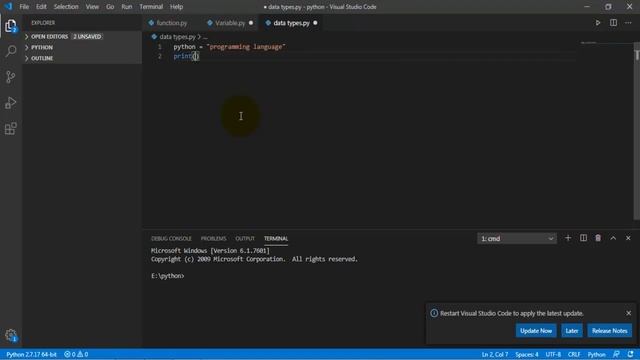Open the Source Control view
640x360 pixels.
click(x=11, y=77)
